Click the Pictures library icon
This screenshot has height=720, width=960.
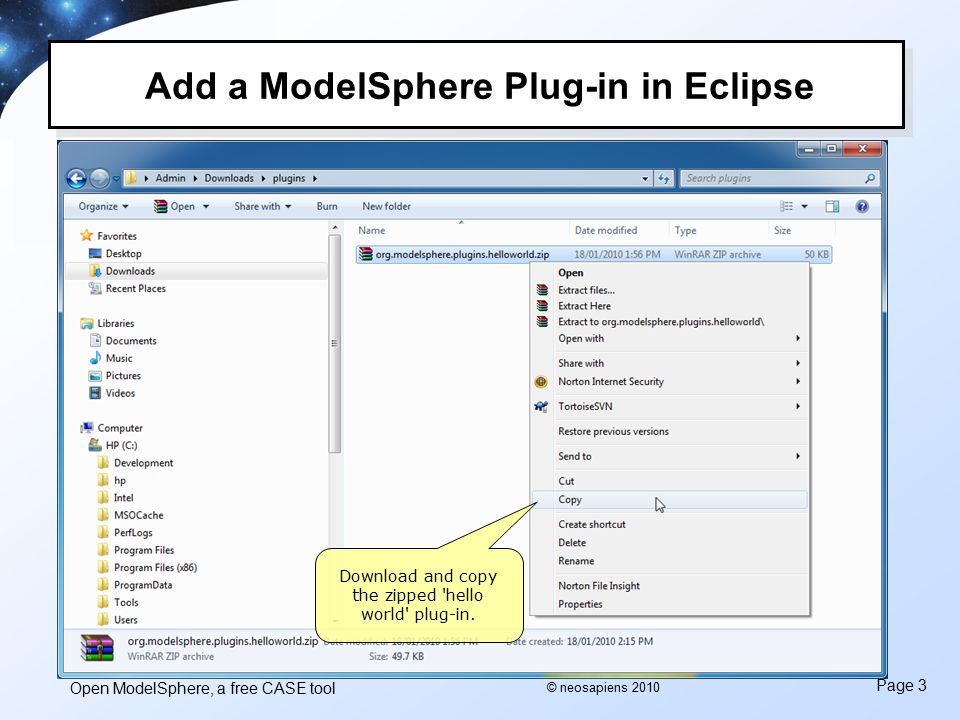pos(95,376)
